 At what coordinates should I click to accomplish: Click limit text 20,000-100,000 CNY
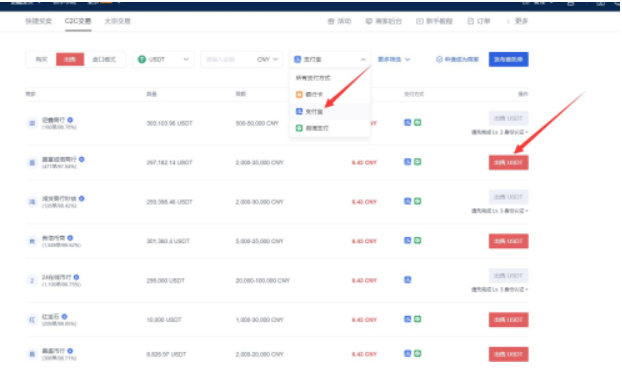263,280
